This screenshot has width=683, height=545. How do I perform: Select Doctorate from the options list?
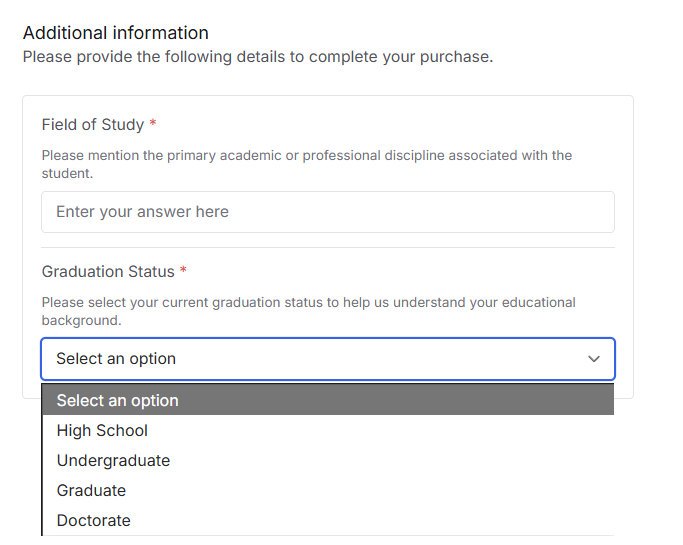click(x=93, y=521)
